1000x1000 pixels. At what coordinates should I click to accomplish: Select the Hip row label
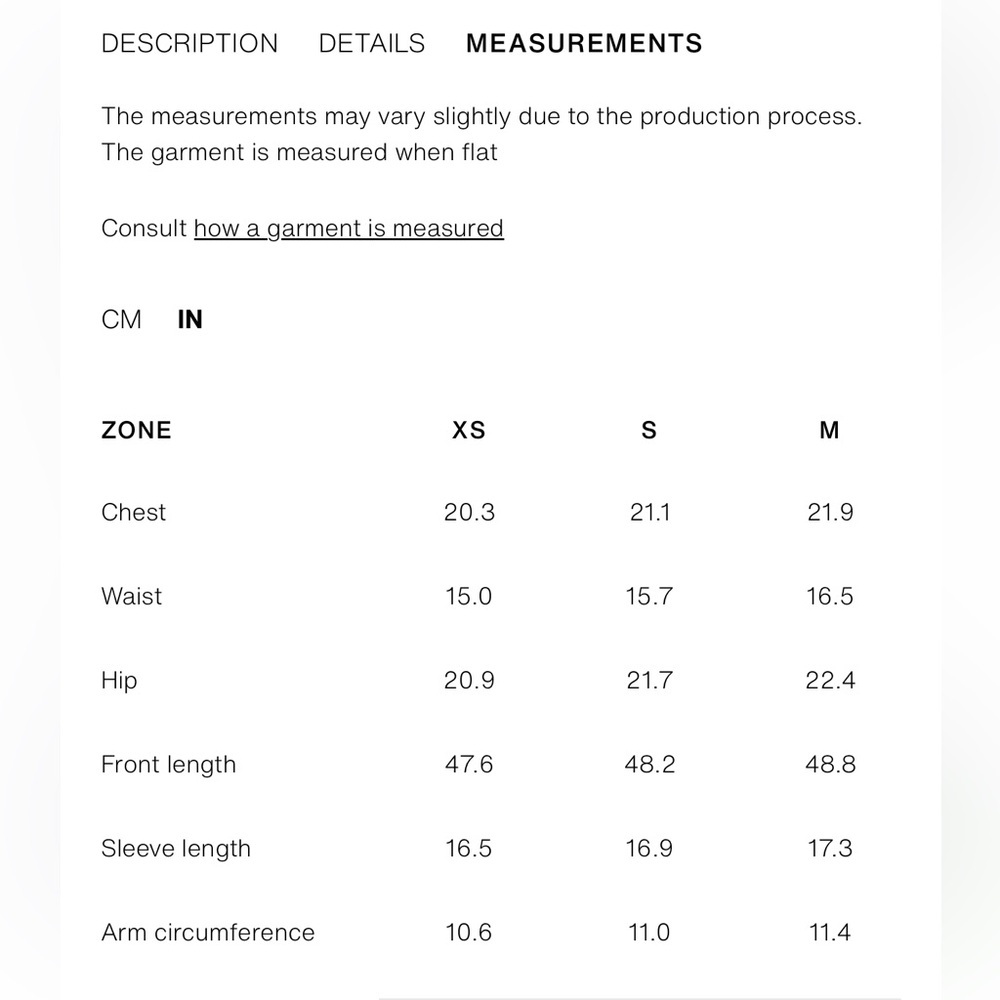[119, 680]
